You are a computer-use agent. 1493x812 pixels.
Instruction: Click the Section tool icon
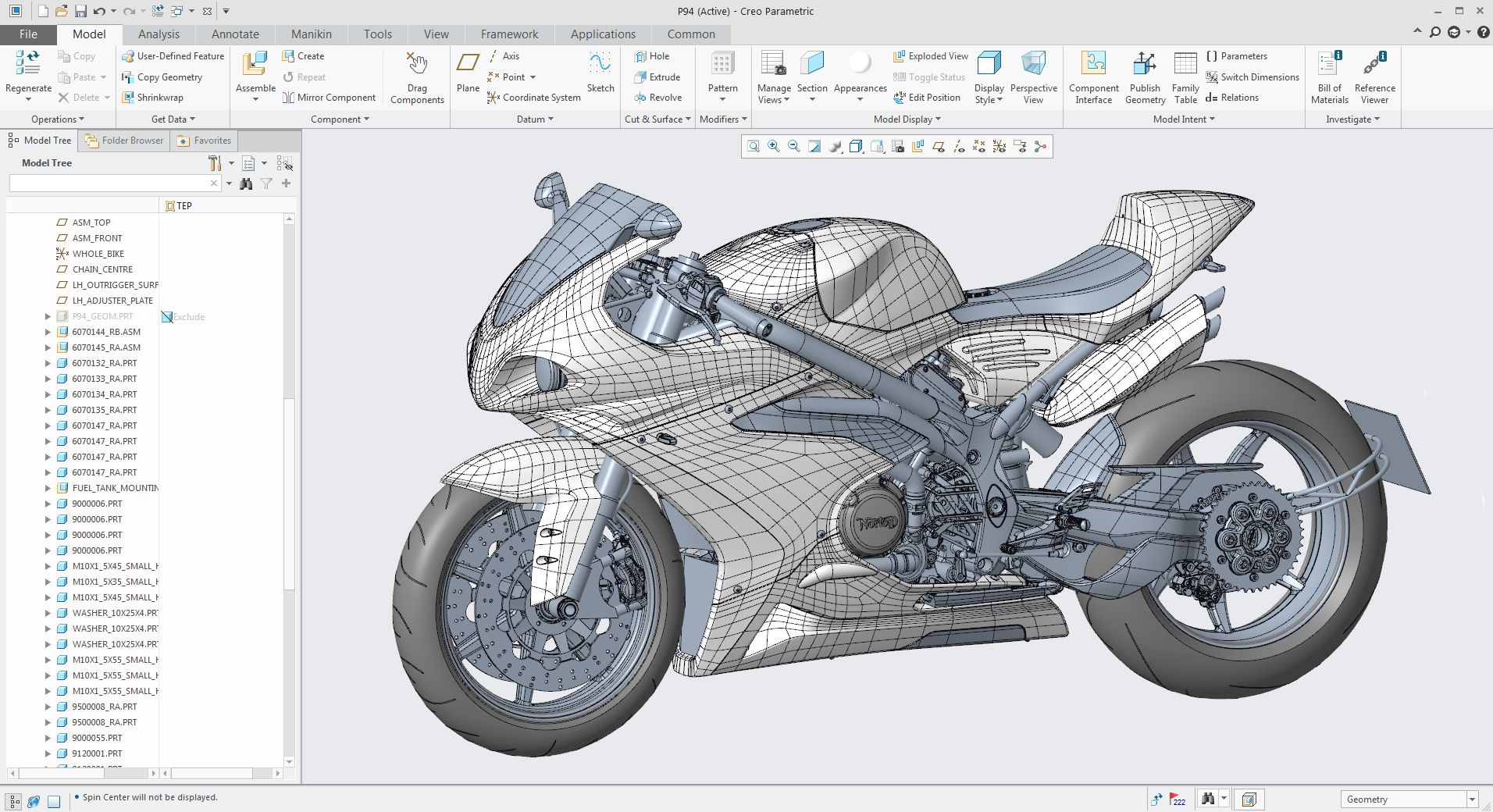pos(812,63)
